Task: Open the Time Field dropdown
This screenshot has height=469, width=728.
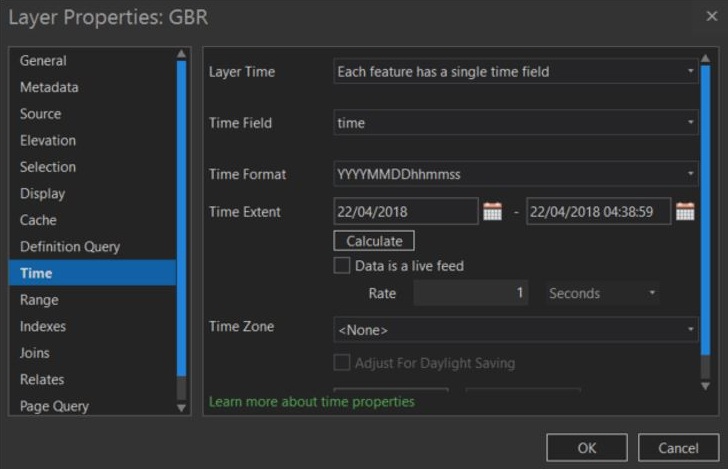Action: 516,123
